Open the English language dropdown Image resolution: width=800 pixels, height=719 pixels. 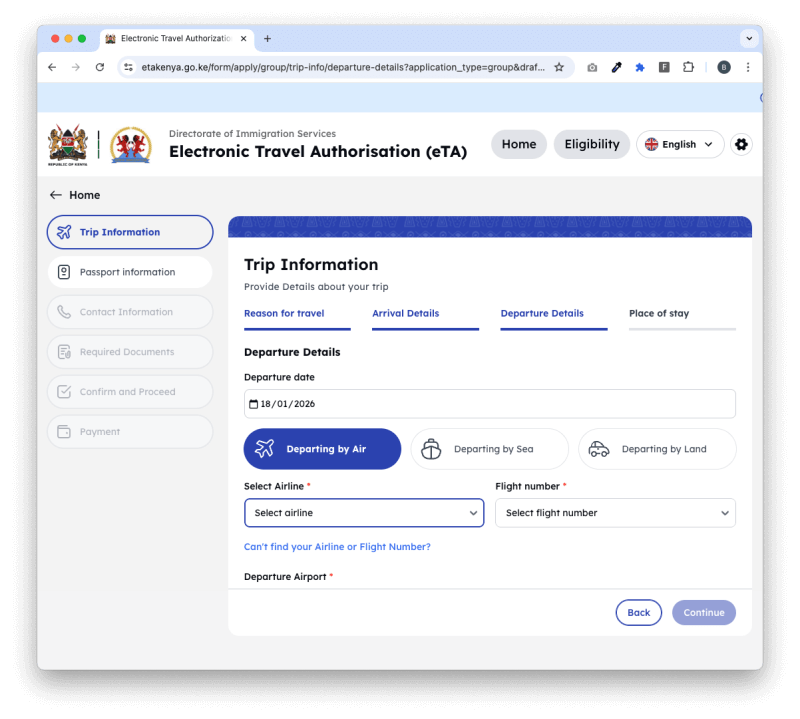tap(680, 144)
